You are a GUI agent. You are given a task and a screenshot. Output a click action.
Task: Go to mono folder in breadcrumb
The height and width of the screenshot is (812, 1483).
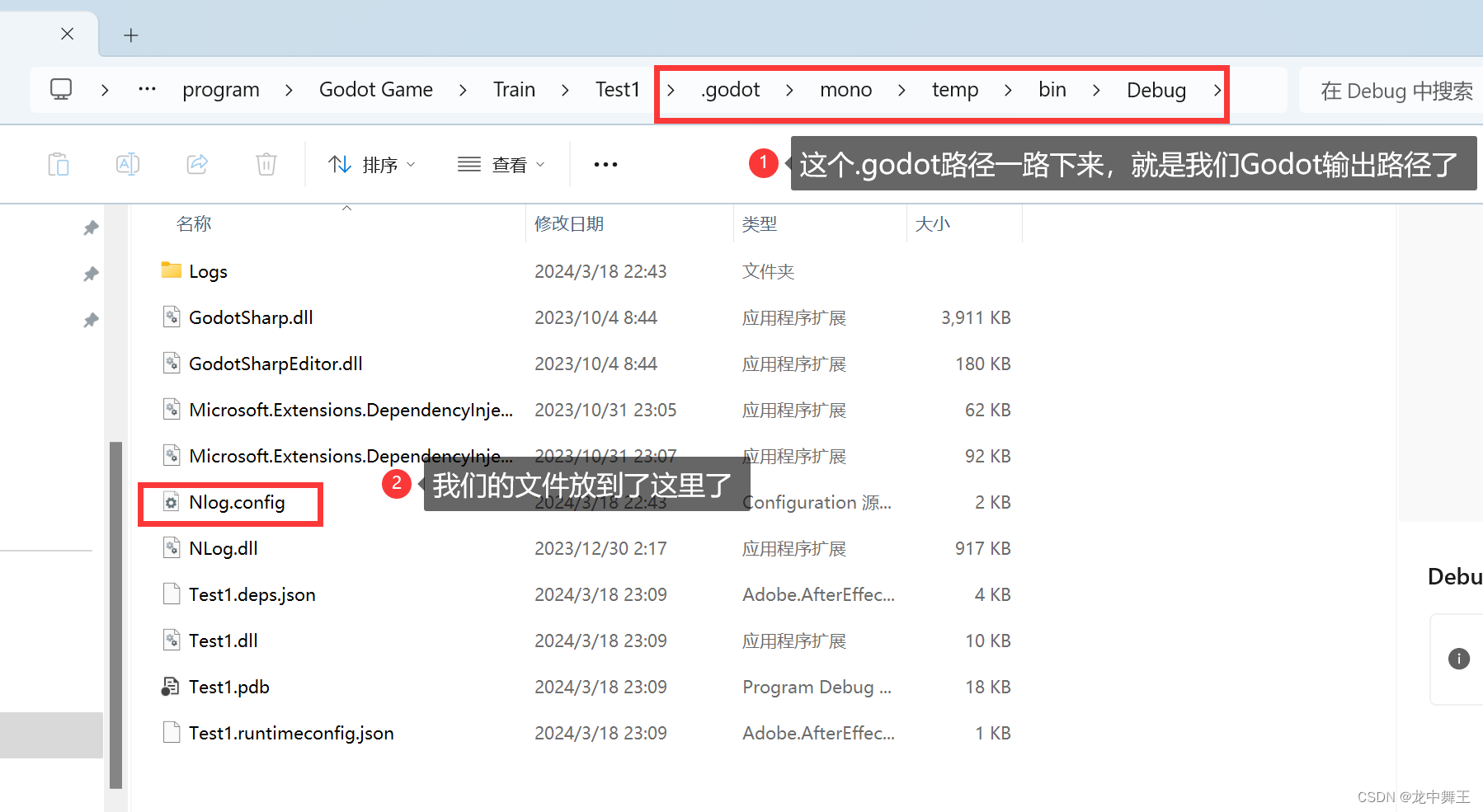[845, 90]
